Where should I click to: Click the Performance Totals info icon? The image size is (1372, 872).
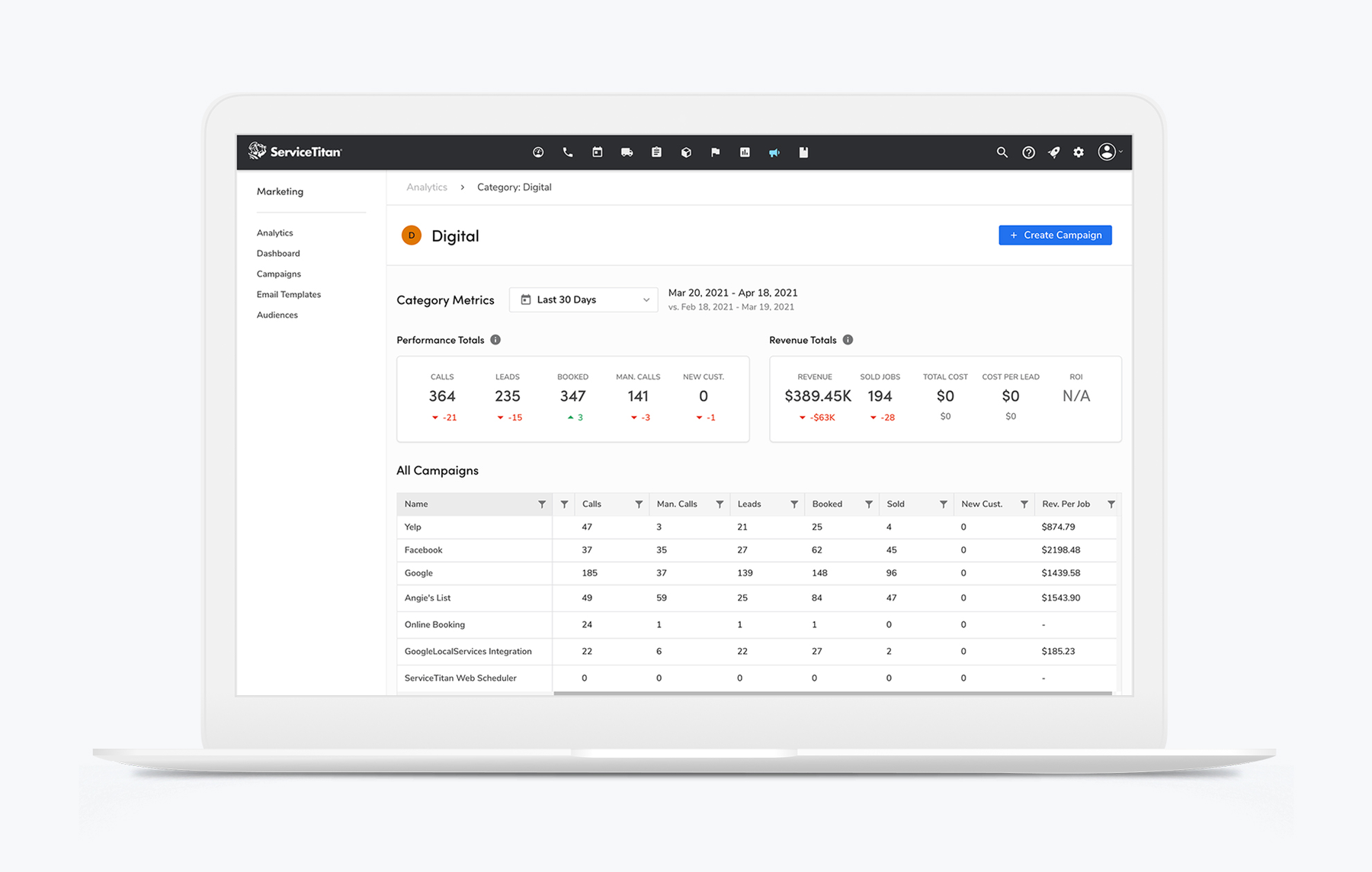point(496,340)
